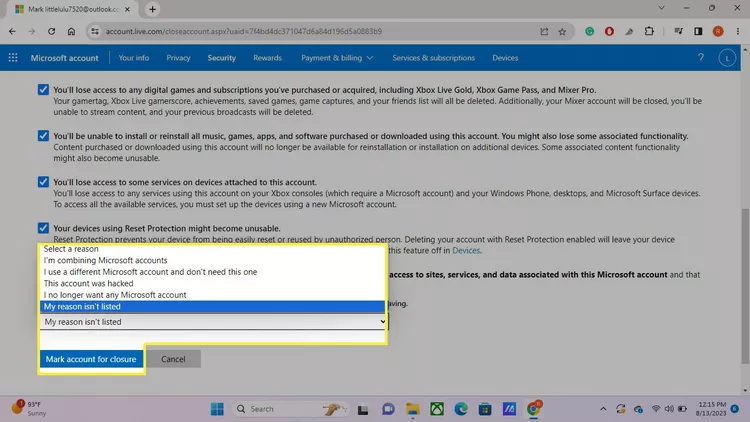Viewport: 750px width, 422px height.
Task: Click the browser forward arrow
Action: coord(32,32)
